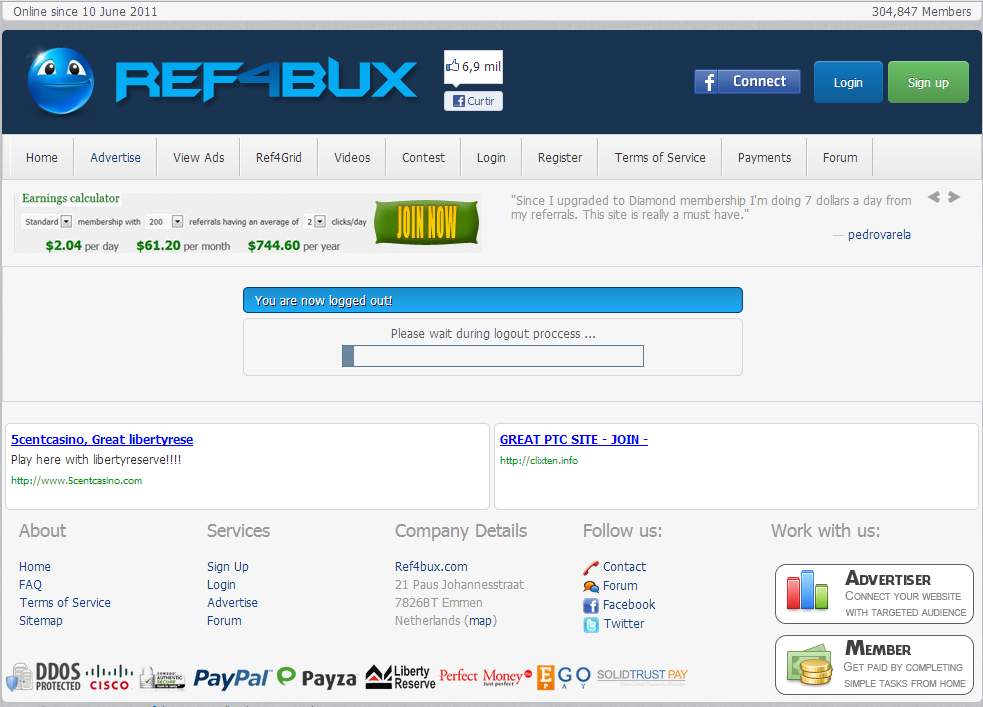Click Advertise under Services footer
This screenshot has width=983, height=707.
click(233, 602)
